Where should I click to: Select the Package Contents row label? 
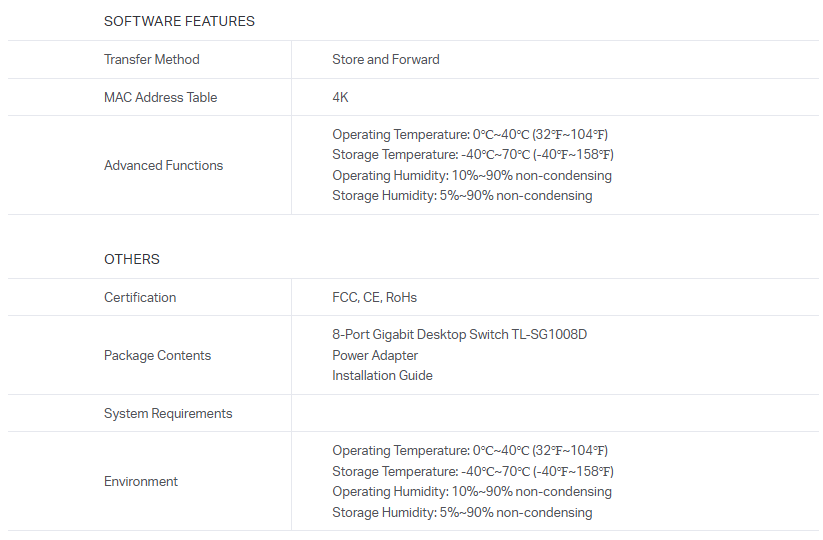[x=157, y=355]
